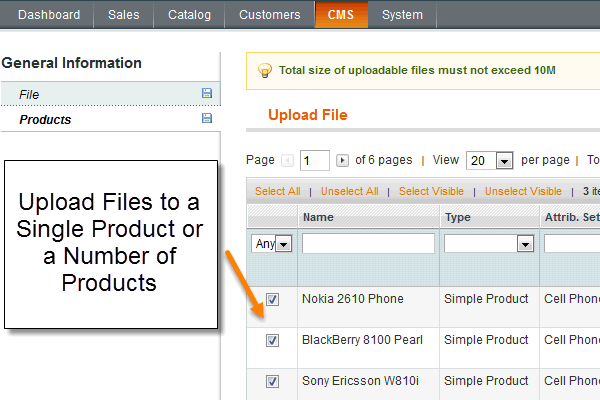
Task: Click the page number input field
Action: click(x=315, y=160)
